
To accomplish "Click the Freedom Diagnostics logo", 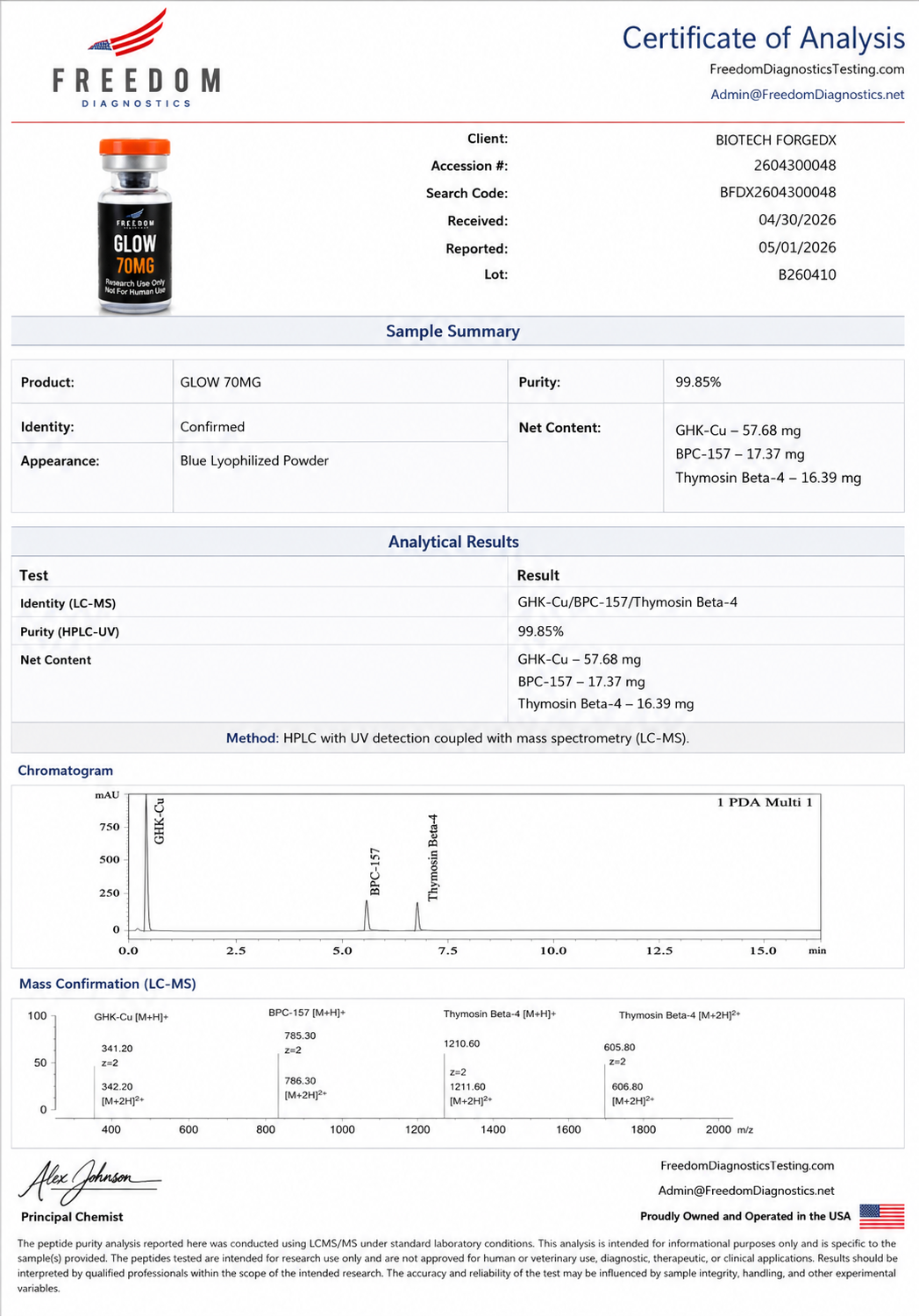I will pos(136,59).
